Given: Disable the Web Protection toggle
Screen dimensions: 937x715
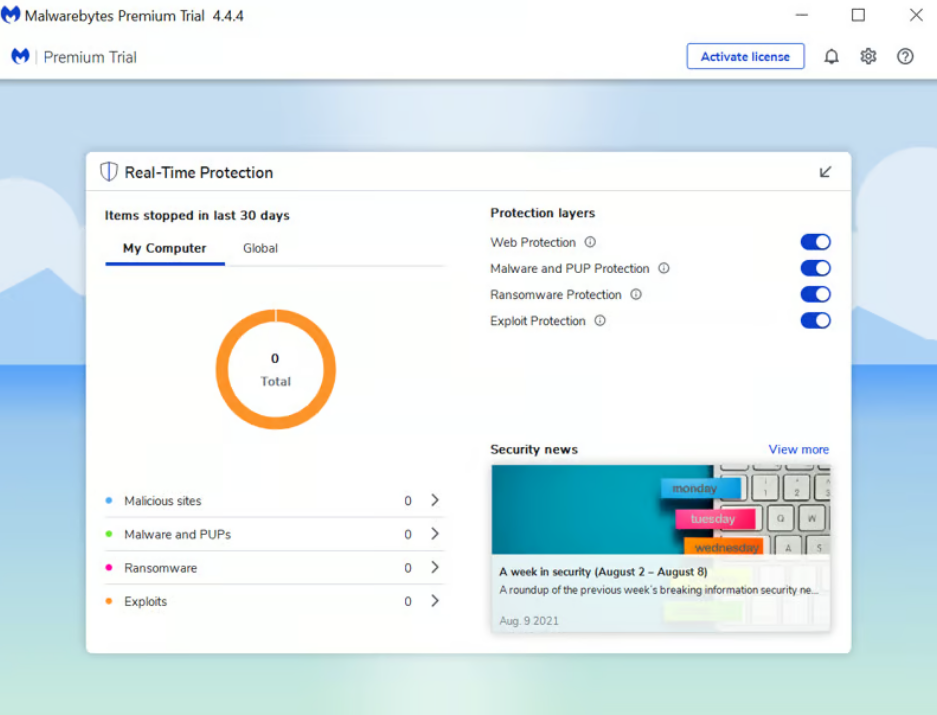Looking at the screenshot, I should (x=815, y=242).
